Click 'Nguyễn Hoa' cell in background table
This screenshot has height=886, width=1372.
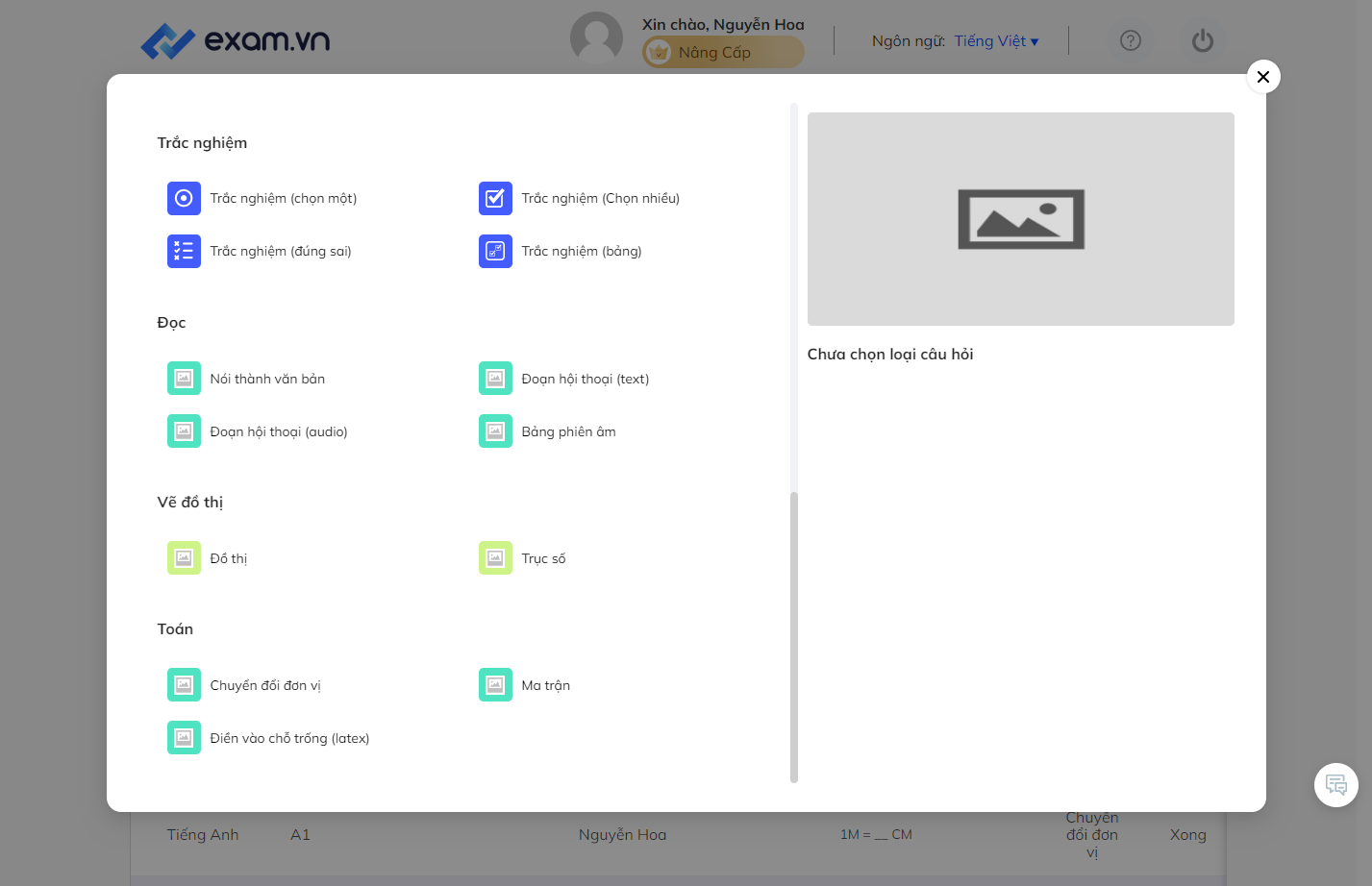point(622,835)
